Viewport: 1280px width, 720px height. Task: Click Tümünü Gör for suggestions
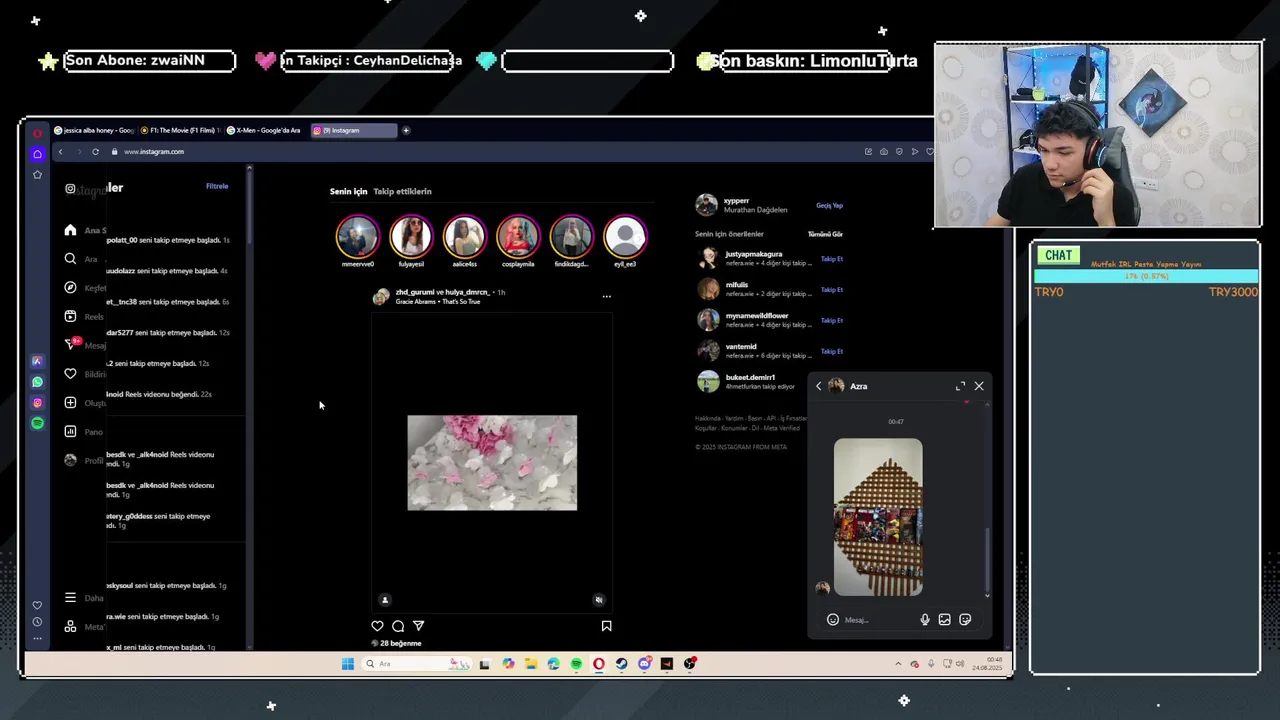point(825,234)
